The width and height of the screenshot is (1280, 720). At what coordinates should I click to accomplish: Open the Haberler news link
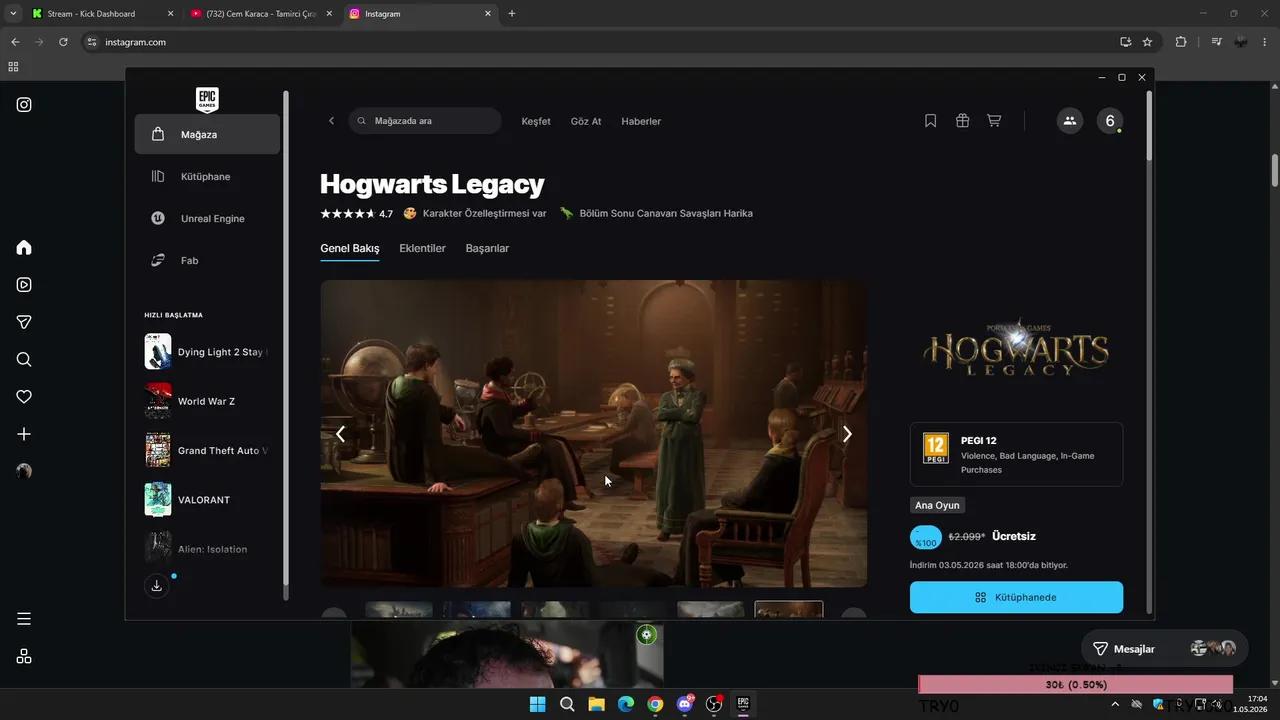click(641, 121)
